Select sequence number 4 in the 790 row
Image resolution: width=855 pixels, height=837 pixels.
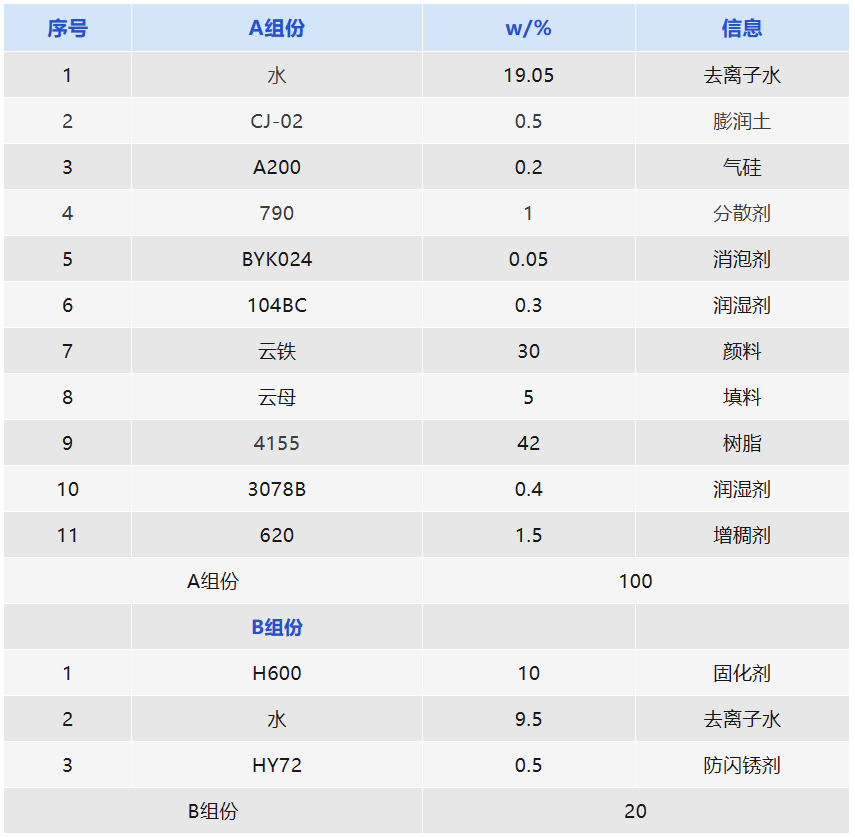click(x=68, y=213)
